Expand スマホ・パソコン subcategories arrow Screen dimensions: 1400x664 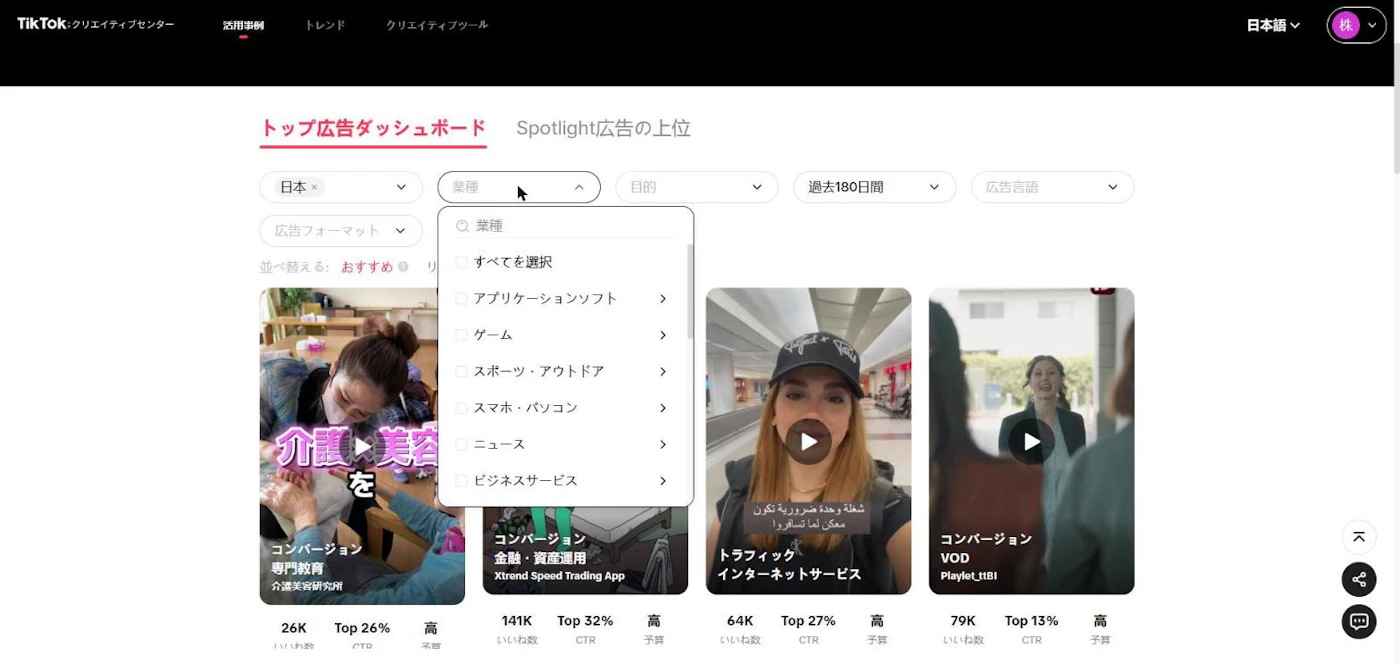663,408
